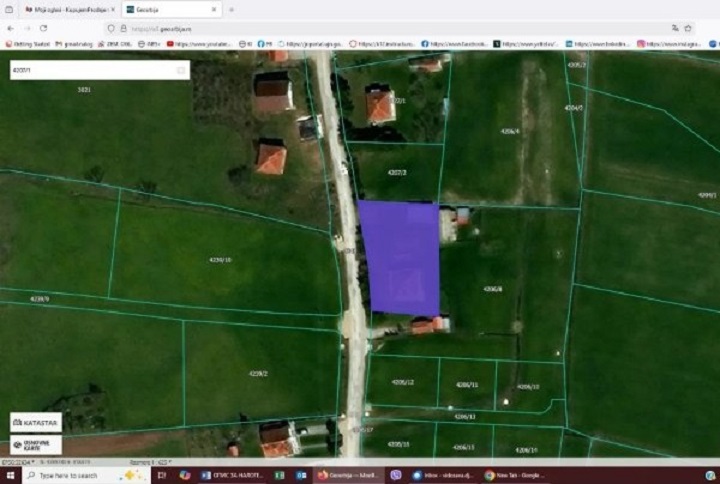
Task: Switch to the Osnovne karte basemap button
Action: tap(36, 445)
